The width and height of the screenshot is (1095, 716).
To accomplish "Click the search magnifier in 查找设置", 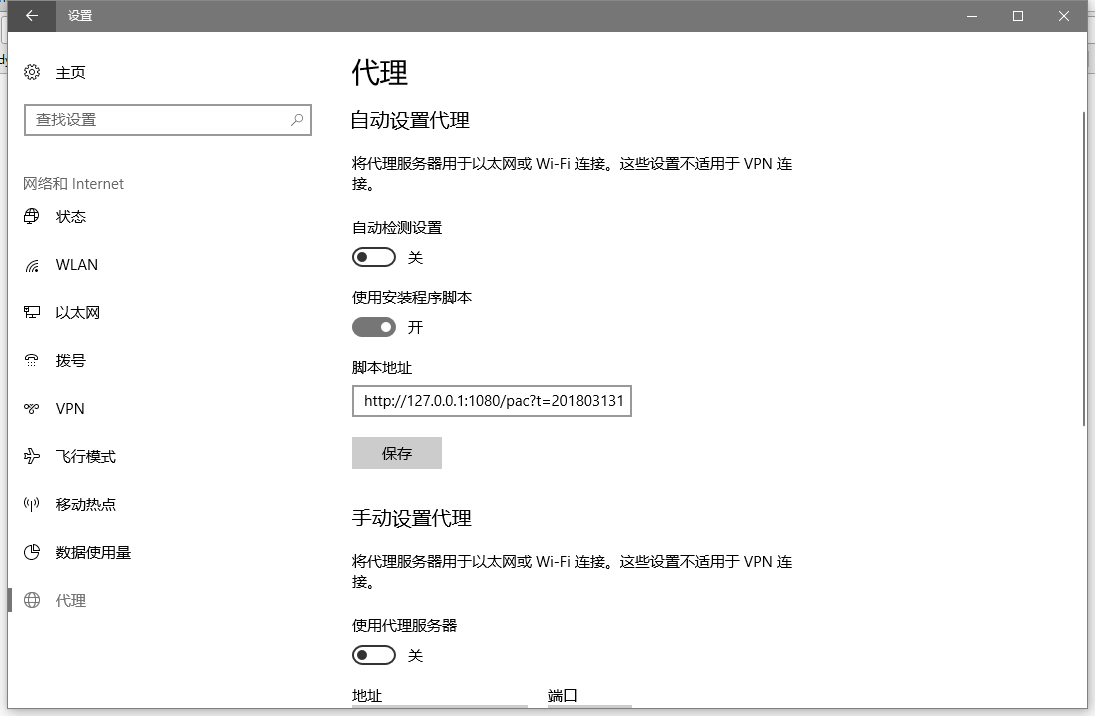I will point(295,119).
